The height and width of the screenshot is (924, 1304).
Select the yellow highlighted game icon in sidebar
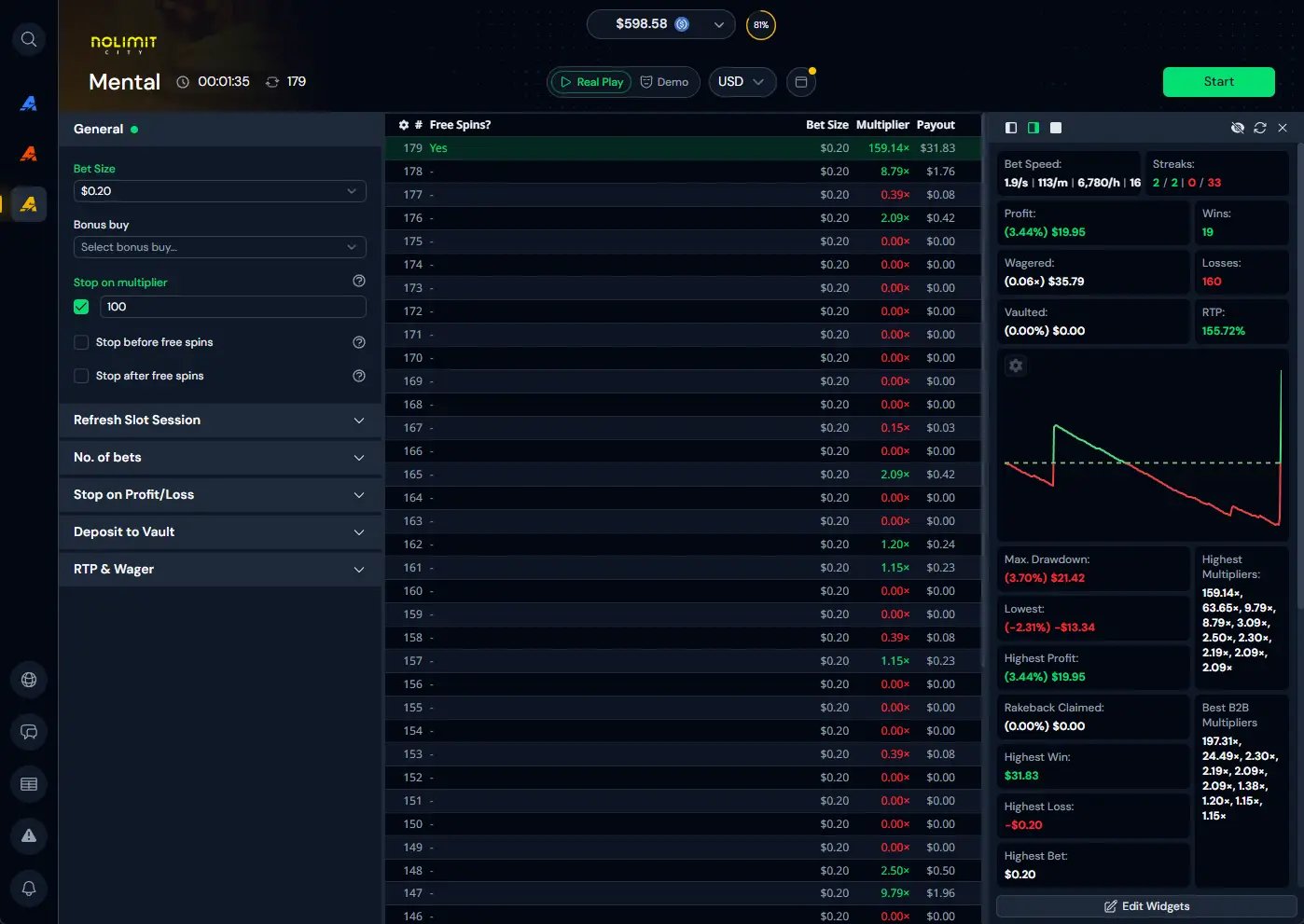click(x=28, y=203)
